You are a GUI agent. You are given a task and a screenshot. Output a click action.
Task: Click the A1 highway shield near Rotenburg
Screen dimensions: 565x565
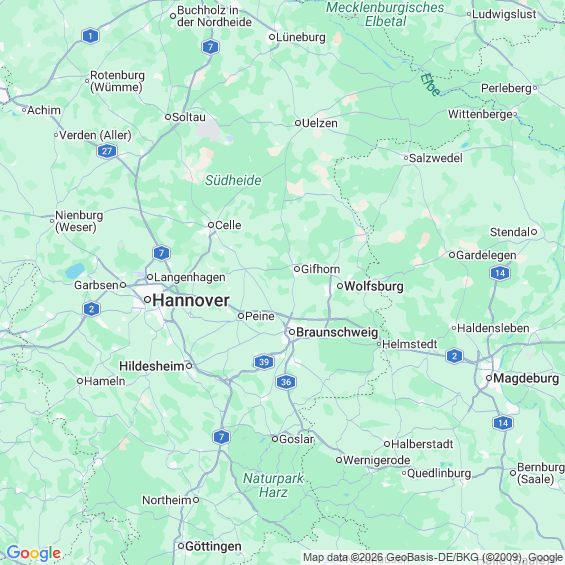click(x=90, y=36)
